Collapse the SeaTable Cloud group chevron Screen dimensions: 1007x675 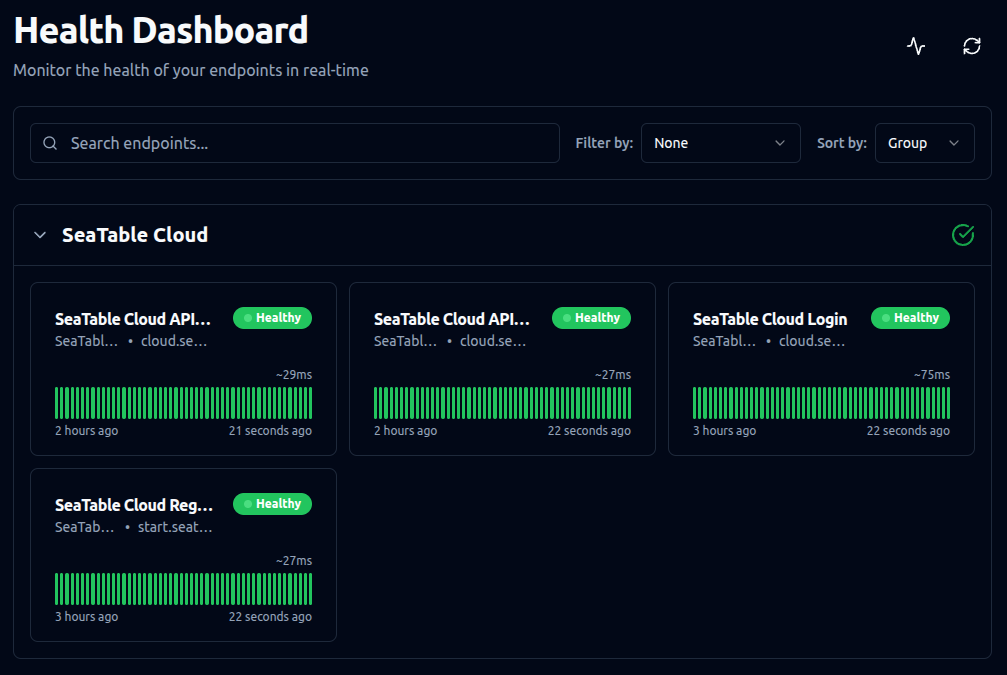point(40,235)
